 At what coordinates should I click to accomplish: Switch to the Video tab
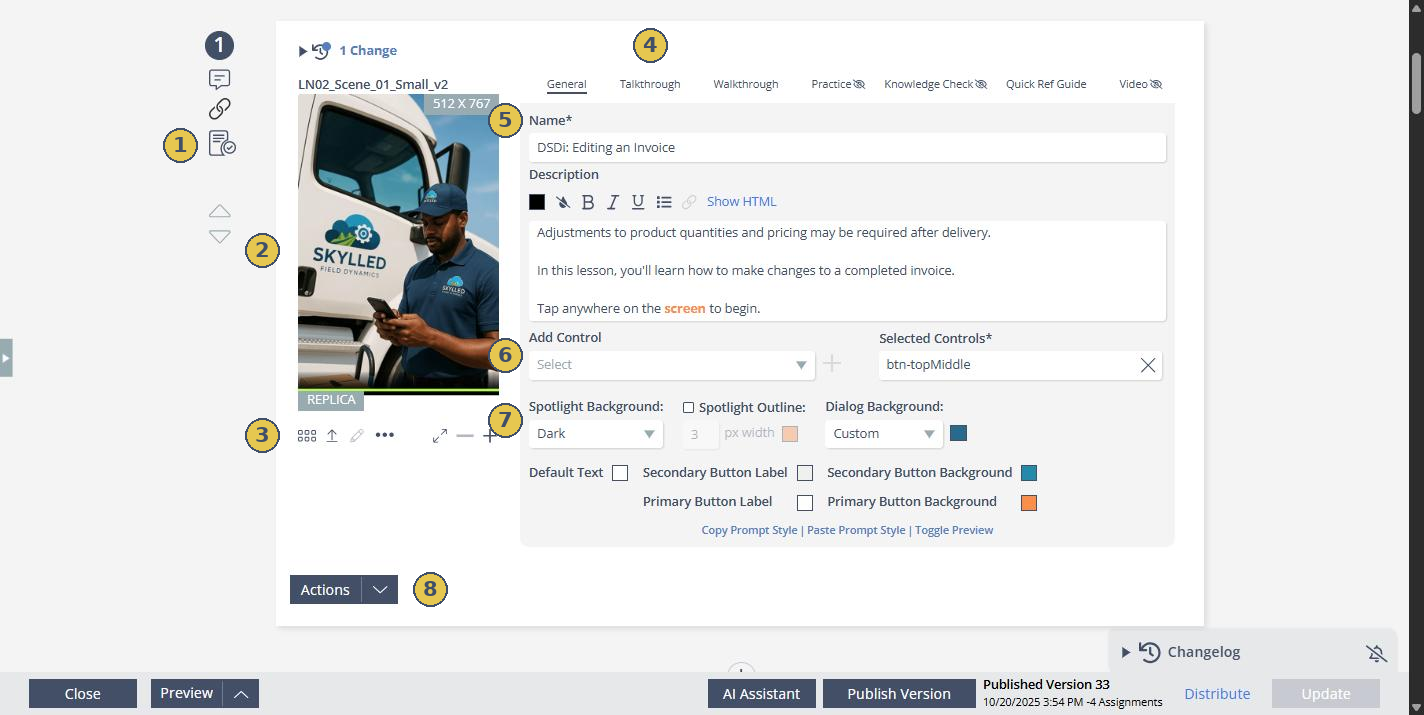[x=1141, y=84]
